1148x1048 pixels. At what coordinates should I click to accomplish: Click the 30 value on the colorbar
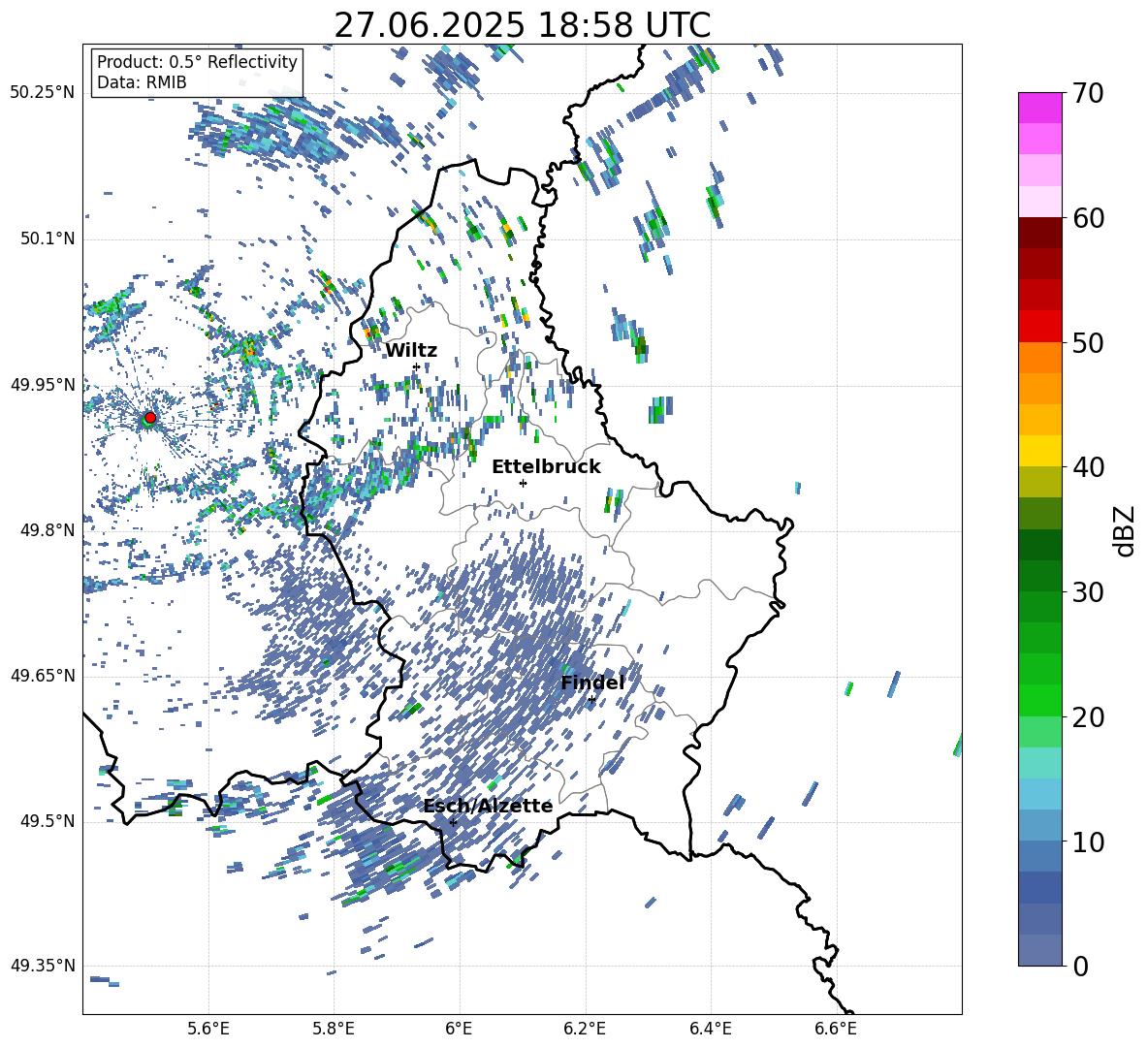(1088, 592)
